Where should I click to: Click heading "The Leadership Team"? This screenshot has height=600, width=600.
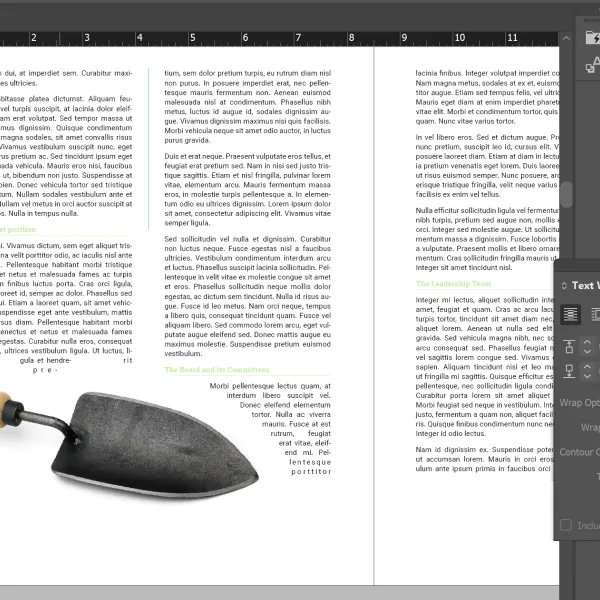(x=453, y=284)
